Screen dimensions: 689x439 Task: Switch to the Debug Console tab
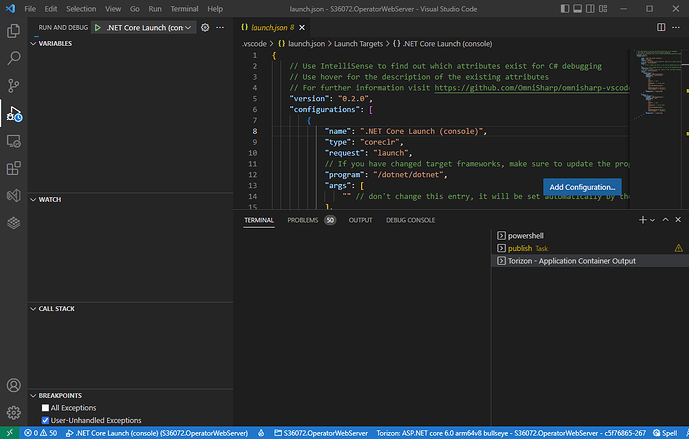click(410, 219)
